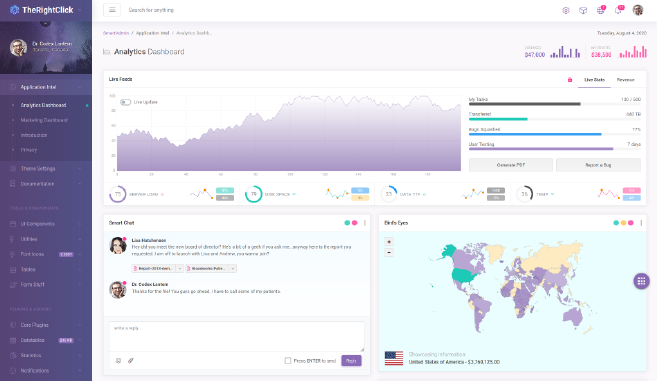Click the Server Load 75 gauge
The height and width of the screenshot is (381, 657).
117,194
